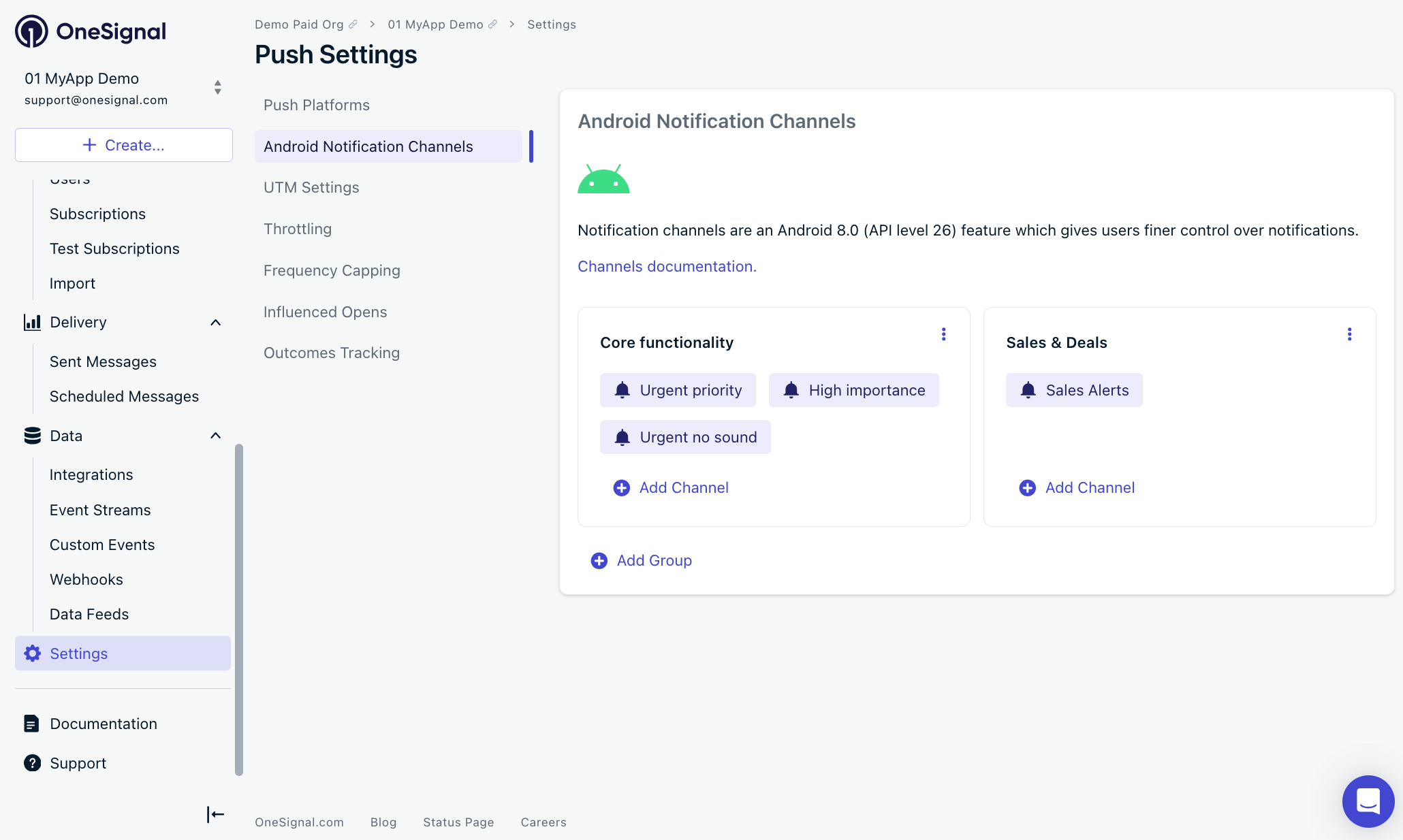Image resolution: width=1403 pixels, height=840 pixels.
Task: Click the Create... button
Action: (123, 145)
